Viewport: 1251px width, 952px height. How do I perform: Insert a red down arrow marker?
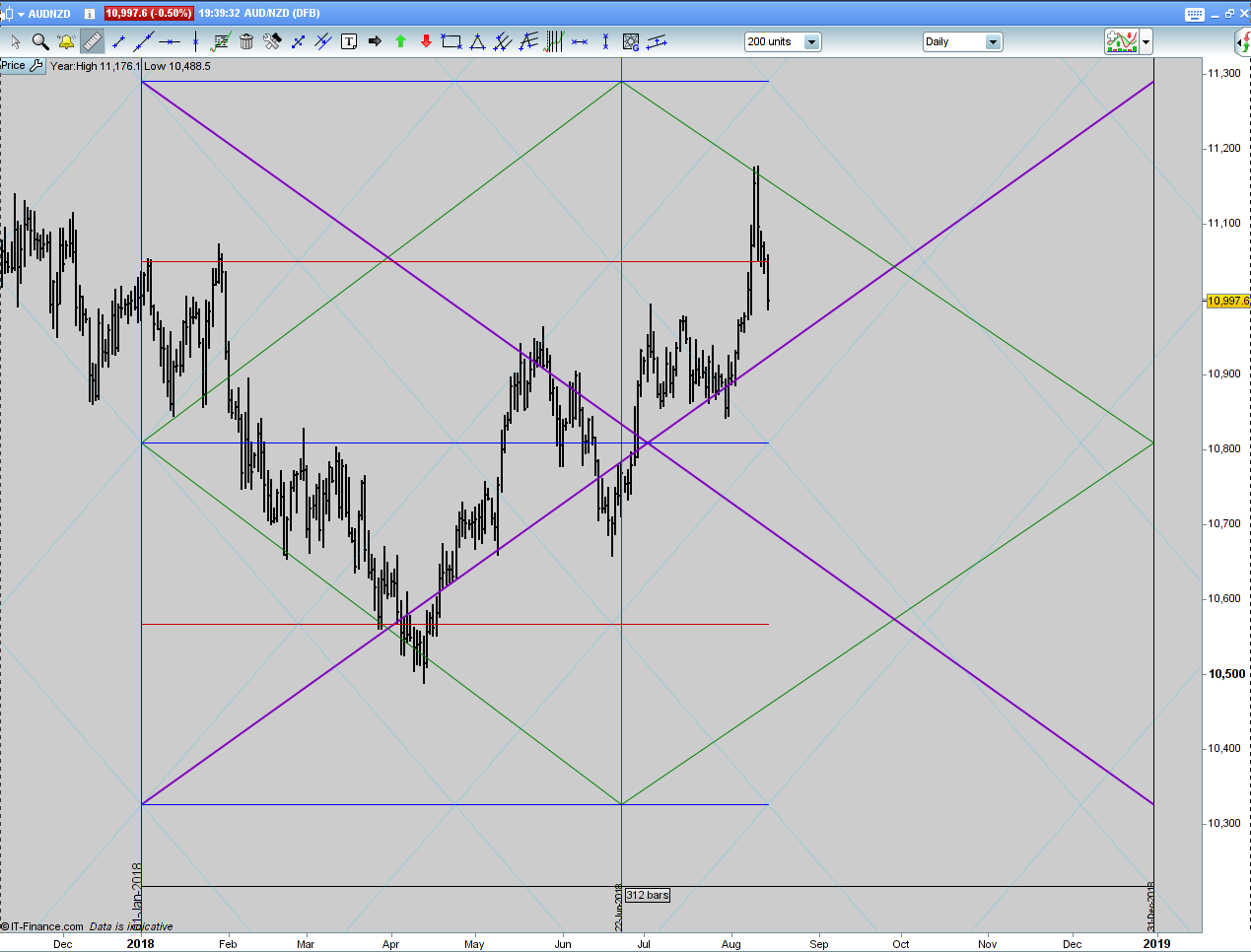coord(426,41)
